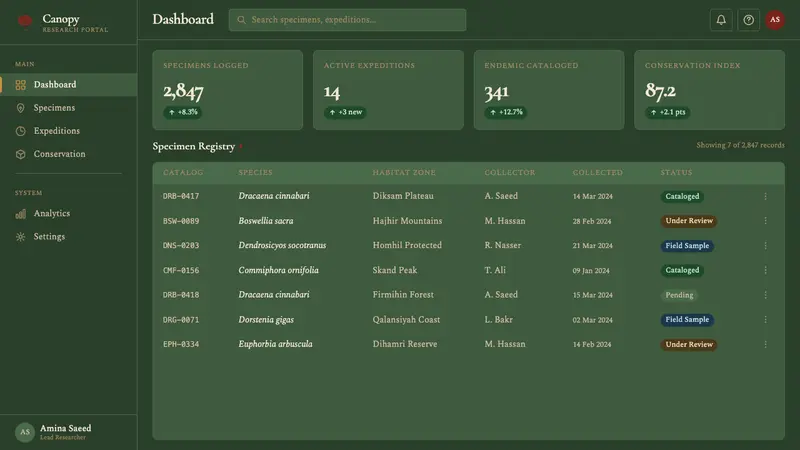800x450 pixels.
Task: Click the Field Sample badge for DNS-0203
Action: 687,246
